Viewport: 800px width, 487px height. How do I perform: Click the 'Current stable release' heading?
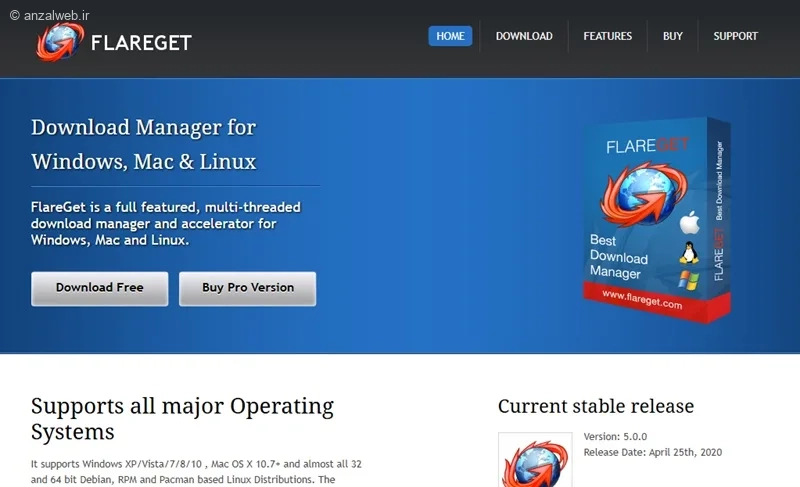tap(596, 406)
